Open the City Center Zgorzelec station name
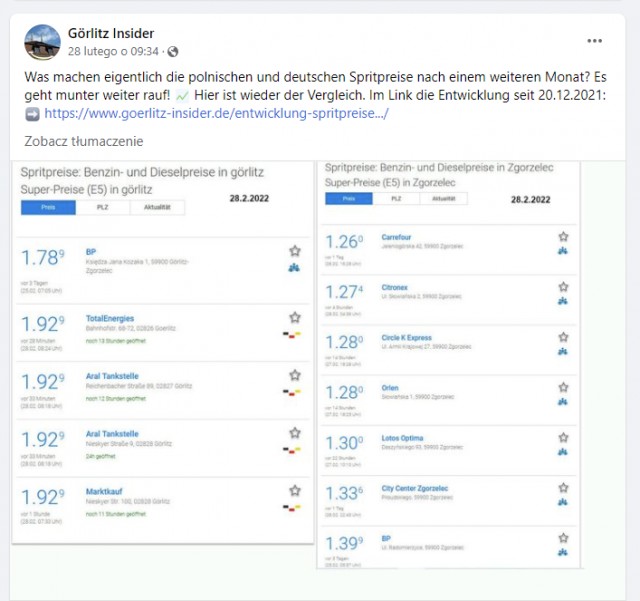Viewport: 640px width, 601px height. pyautogui.click(x=415, y=488)
